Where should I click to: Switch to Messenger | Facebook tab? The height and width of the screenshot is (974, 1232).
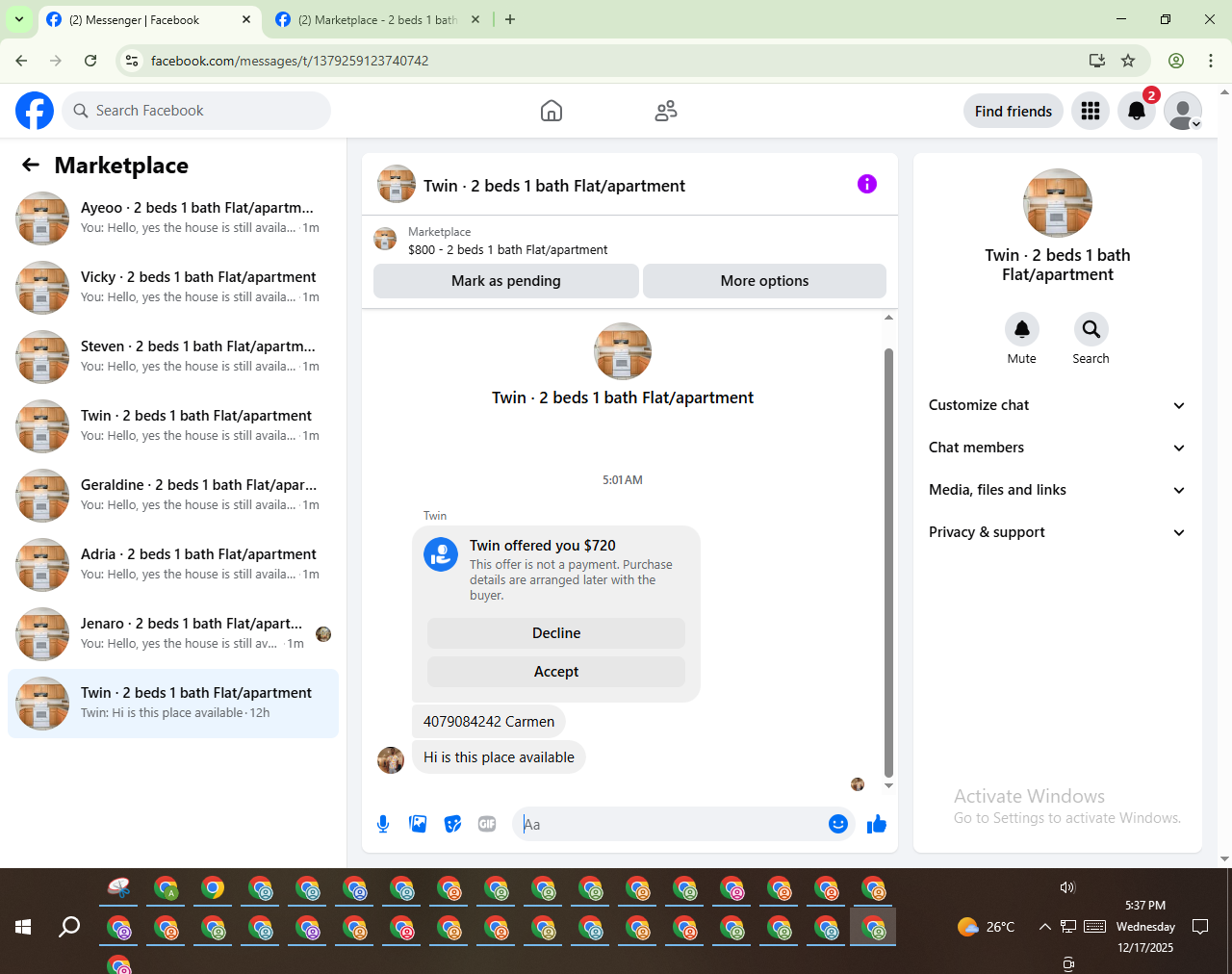pyautogui.click(x=149, y=20)
